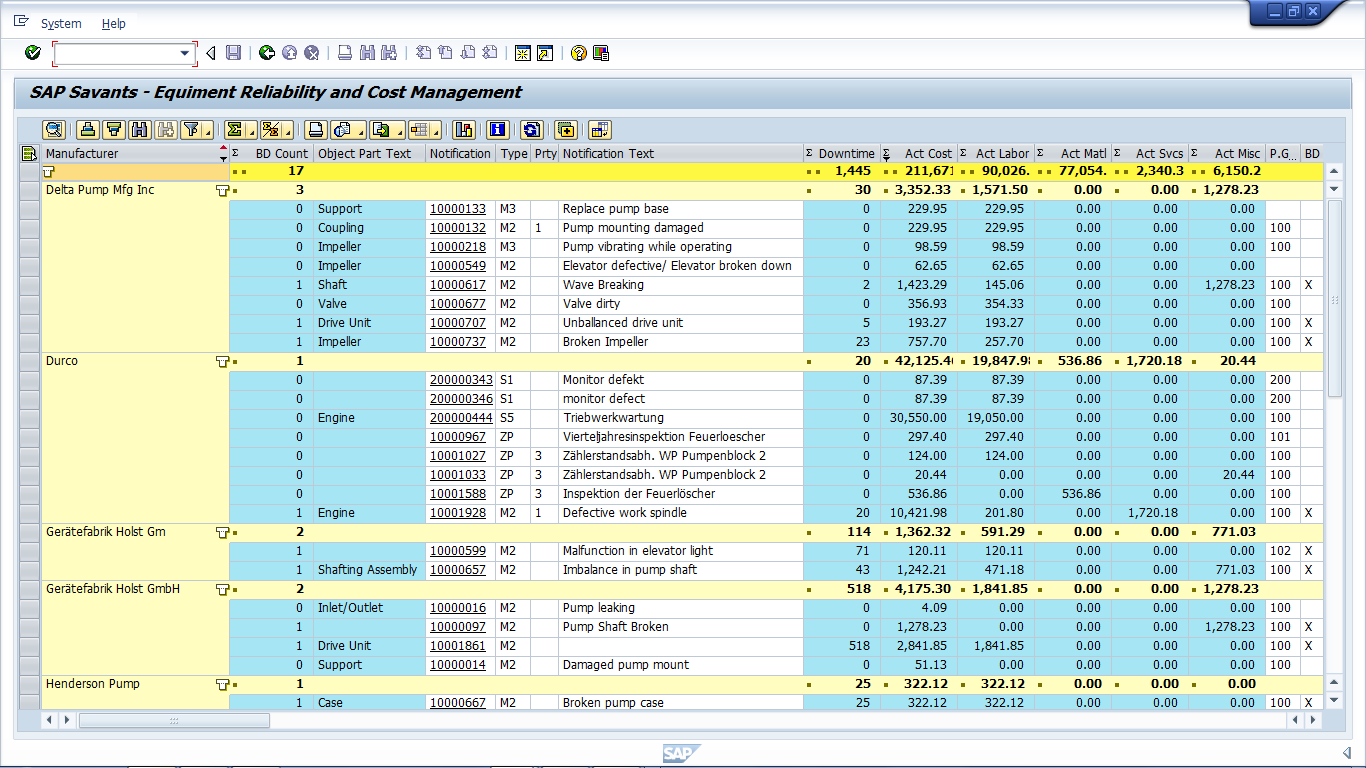Image resolution: width=1366 pixels, height=768 pixels.
Task: Open notification 10000617 link
Action: coord(458,285)
